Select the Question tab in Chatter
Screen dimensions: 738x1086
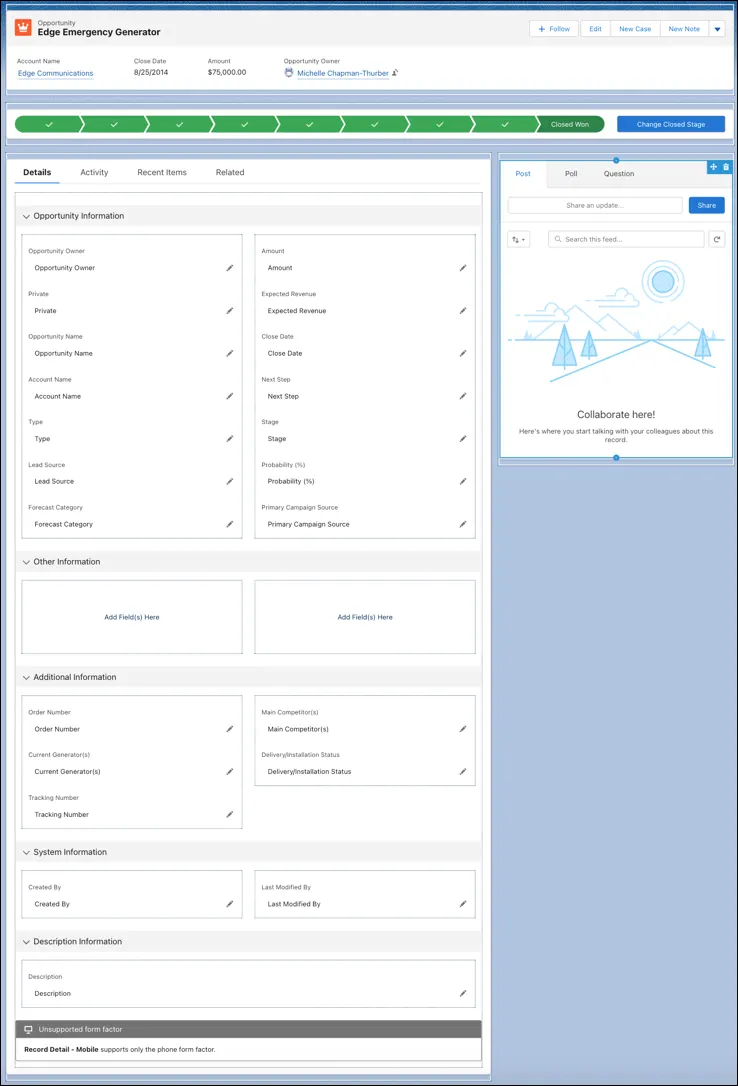click(619, 174)
